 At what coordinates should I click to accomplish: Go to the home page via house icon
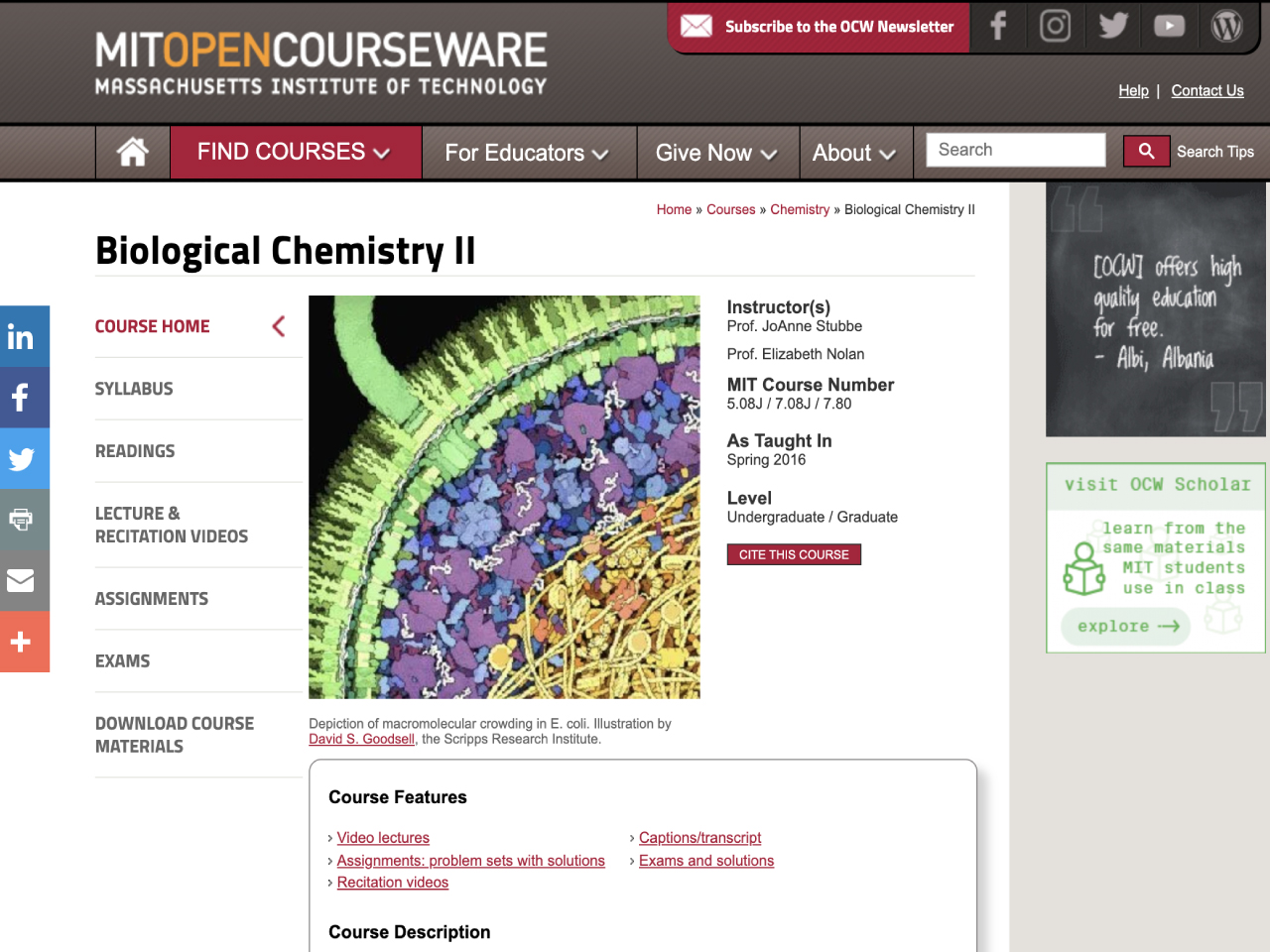[133, 152]
